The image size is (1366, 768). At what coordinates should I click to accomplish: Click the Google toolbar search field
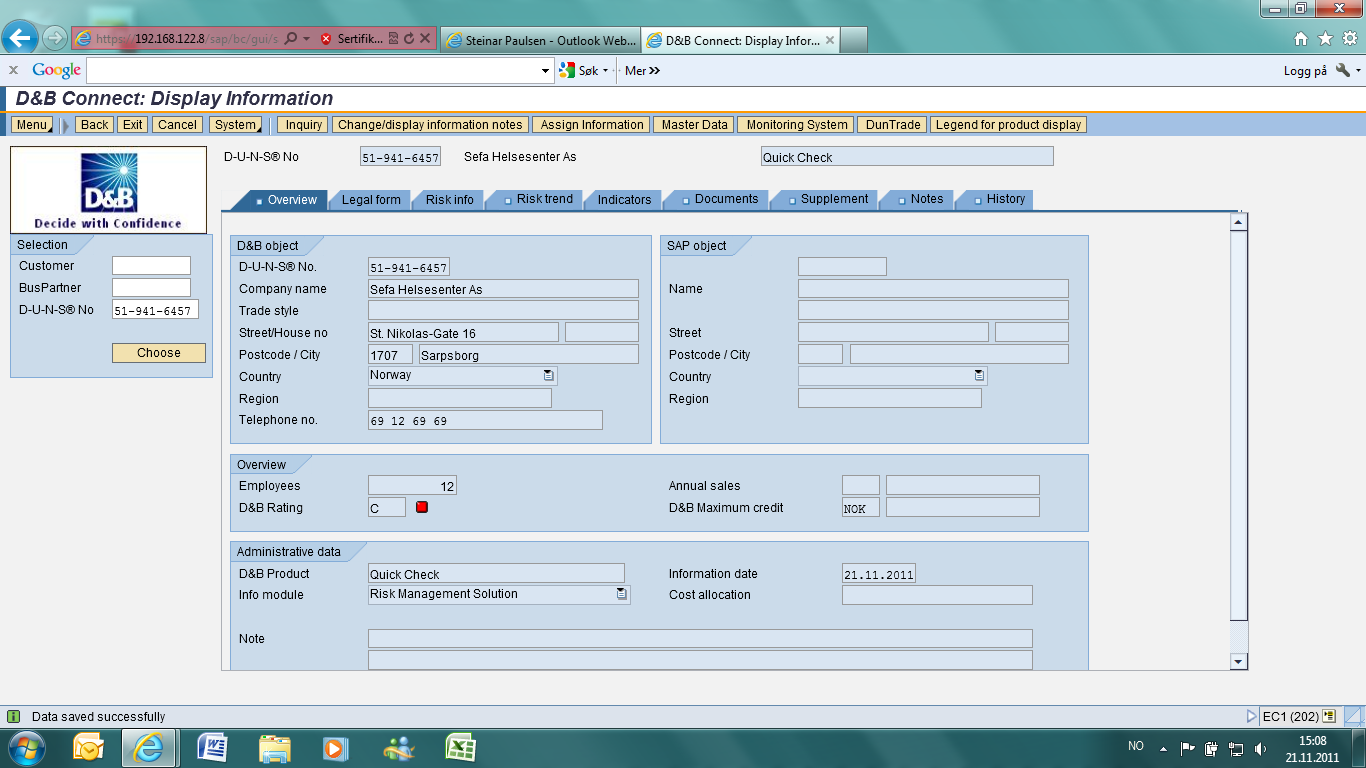[313, 70]
